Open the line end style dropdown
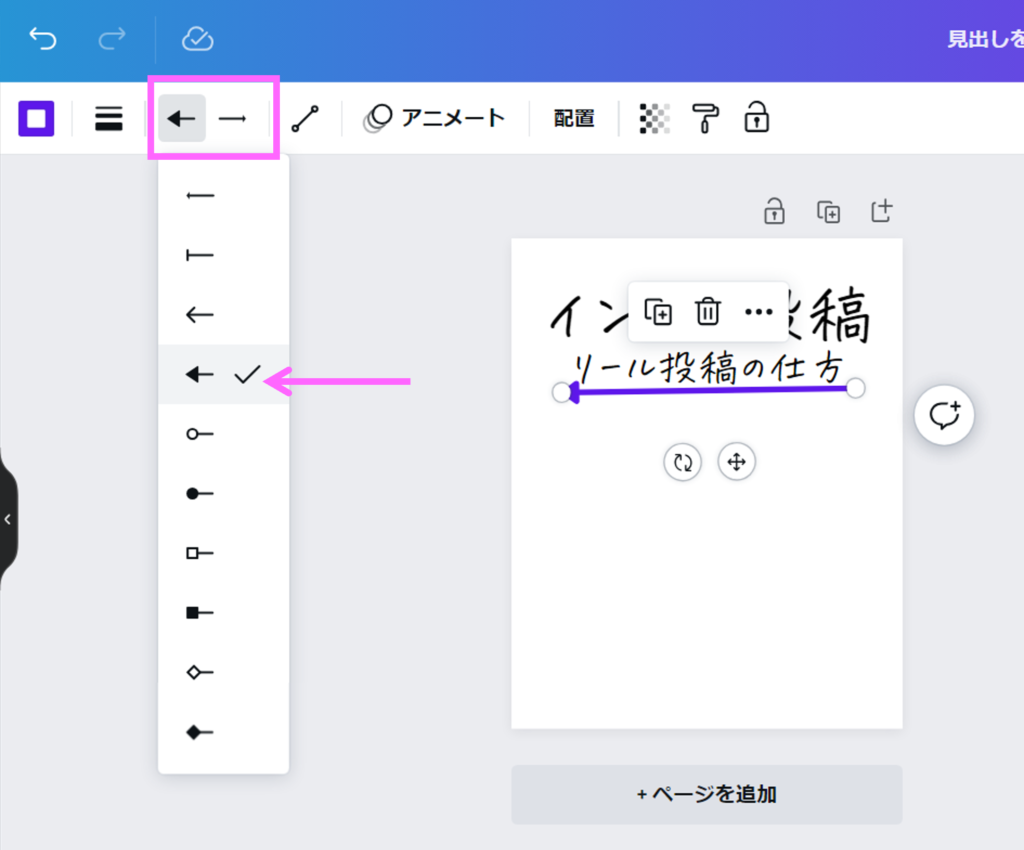This screenshot has width=1024, height=850. (x=233, y=119)
